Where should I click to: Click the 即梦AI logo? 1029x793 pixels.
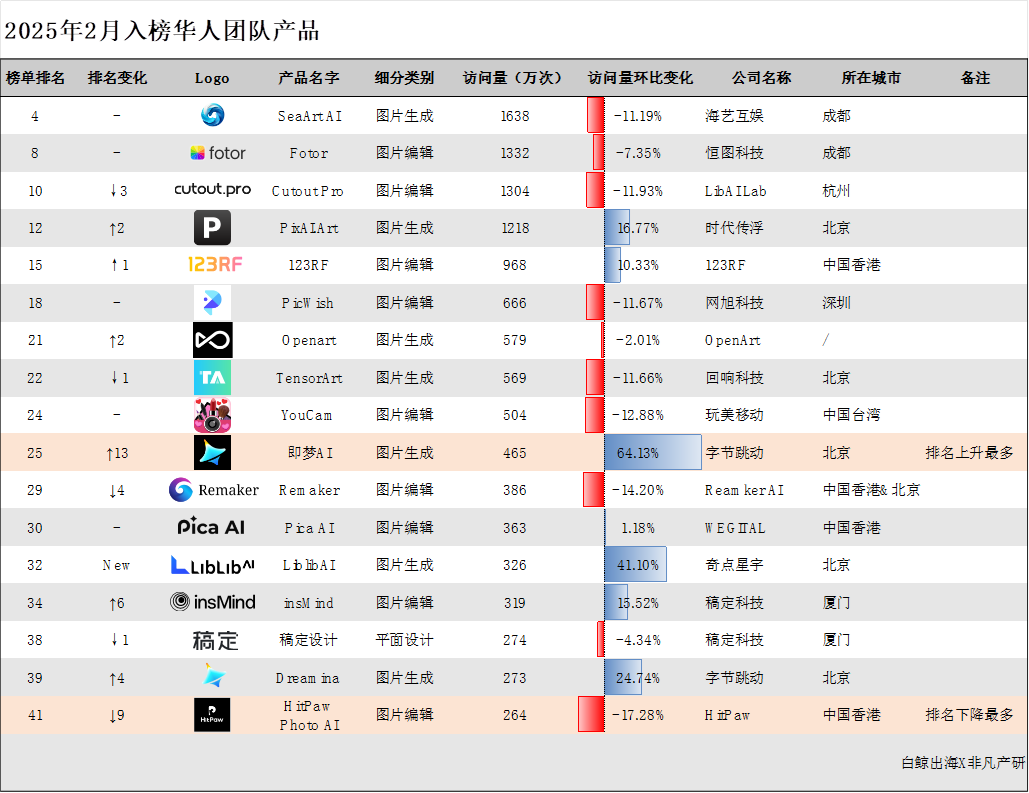[212, 453]
